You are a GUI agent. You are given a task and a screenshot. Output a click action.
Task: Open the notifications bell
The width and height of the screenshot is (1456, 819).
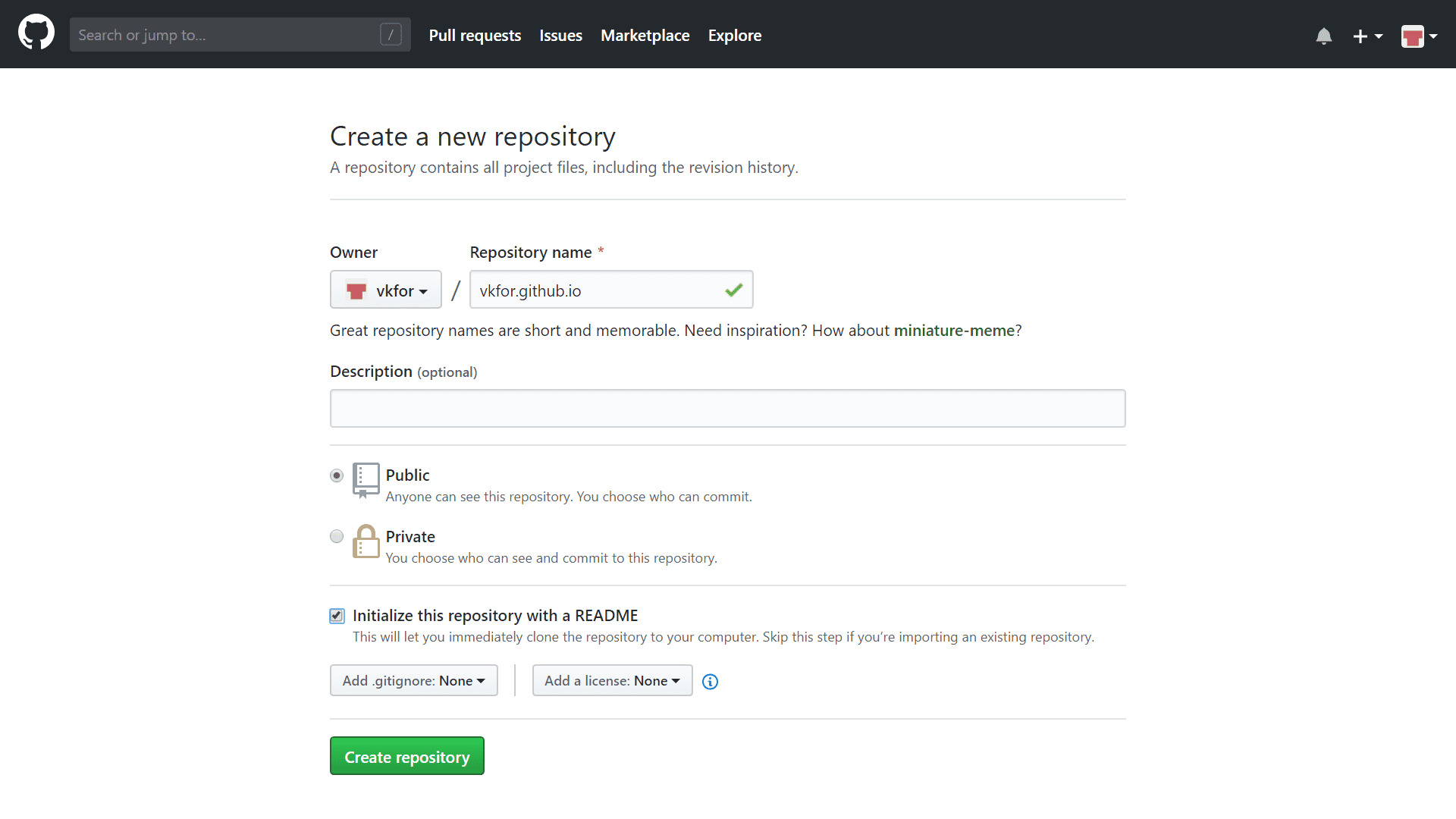tap(1323, 36)
